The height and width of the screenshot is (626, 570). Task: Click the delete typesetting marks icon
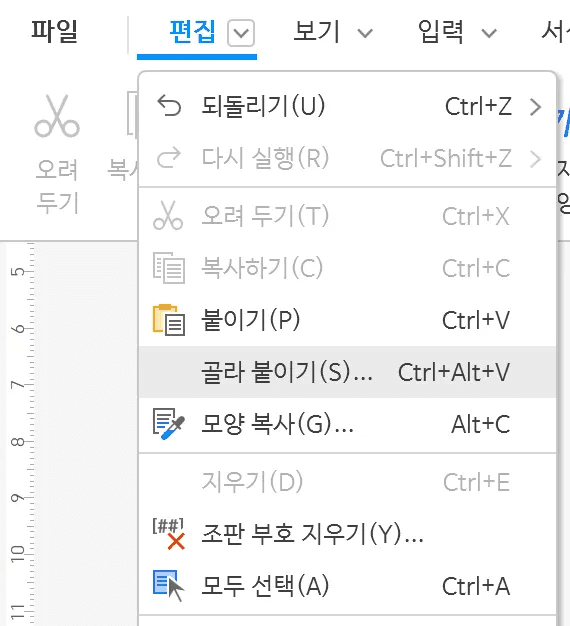tap(169, 534)
